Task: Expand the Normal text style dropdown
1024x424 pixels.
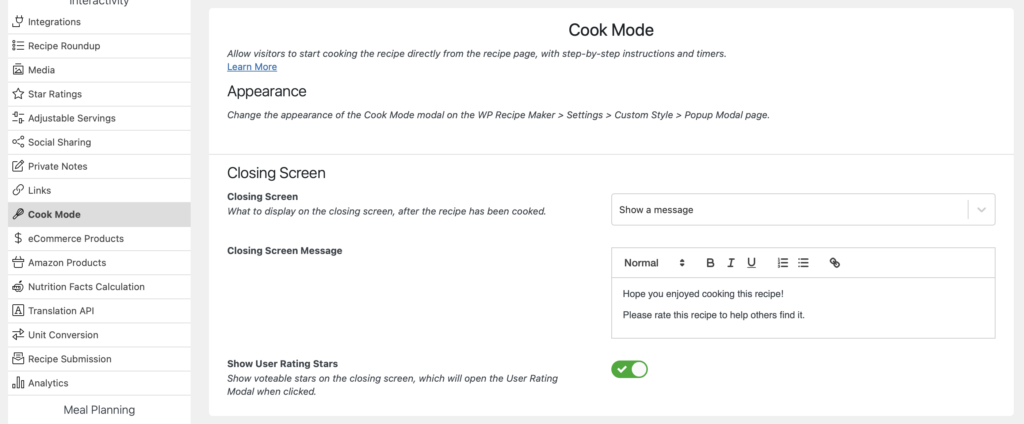Action: [654, 263]
